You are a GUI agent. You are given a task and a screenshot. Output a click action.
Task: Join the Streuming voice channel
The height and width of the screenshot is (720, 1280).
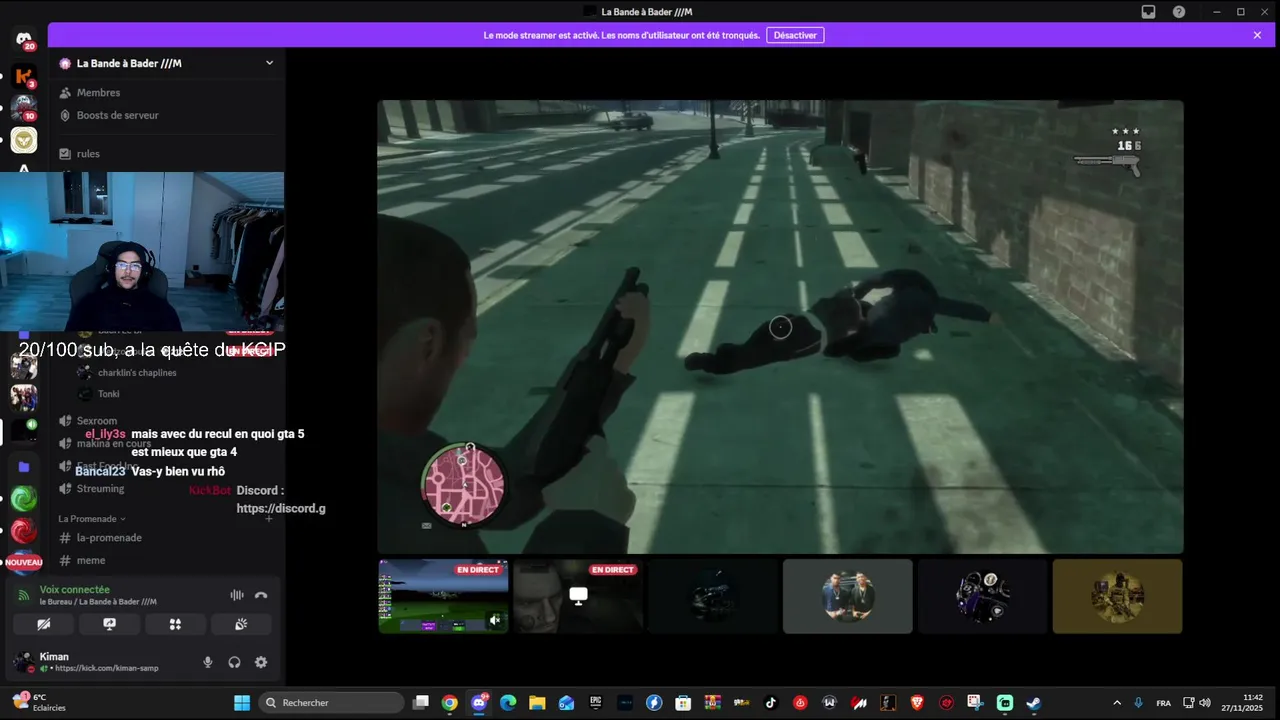[100, 489]
